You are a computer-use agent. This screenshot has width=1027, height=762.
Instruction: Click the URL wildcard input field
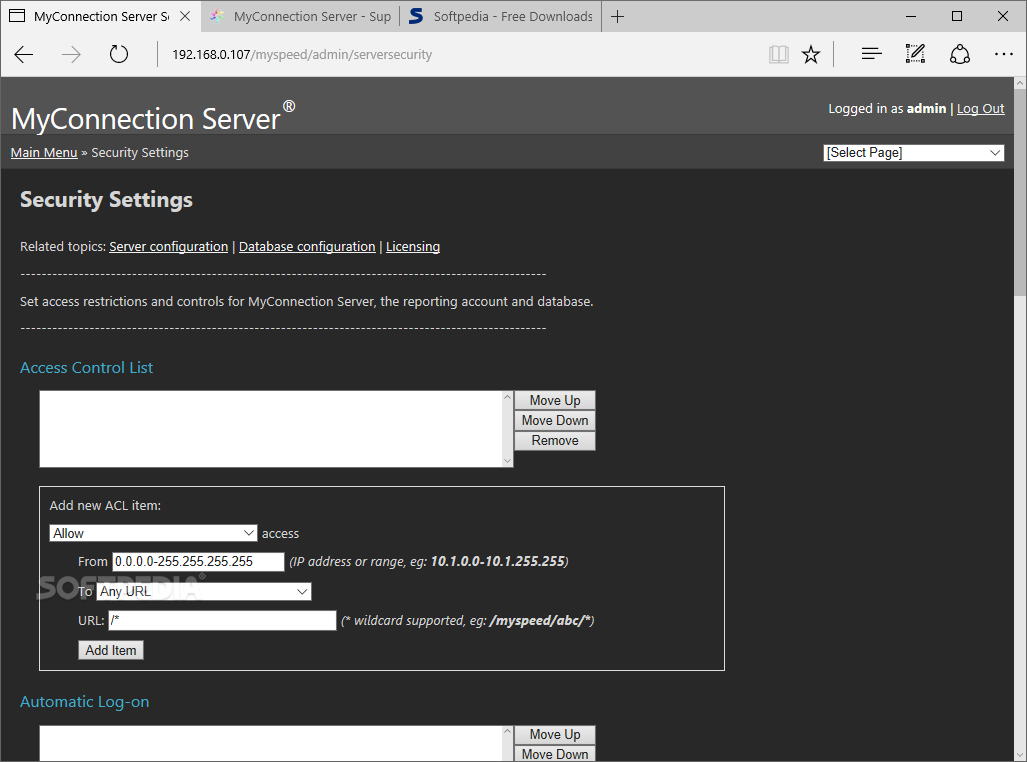coord(222,620)
